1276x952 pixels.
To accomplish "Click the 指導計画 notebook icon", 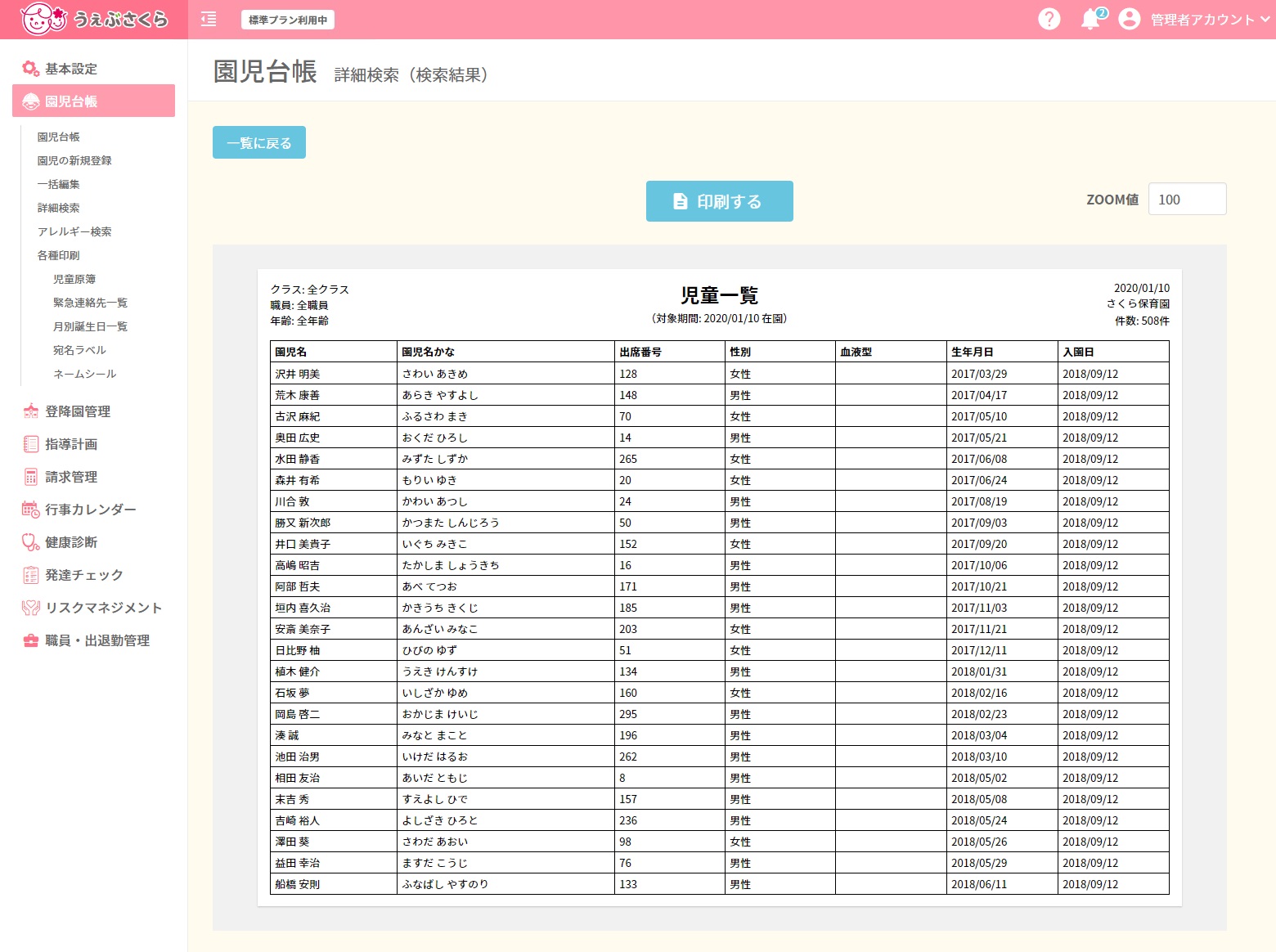I will click(31, 444).
